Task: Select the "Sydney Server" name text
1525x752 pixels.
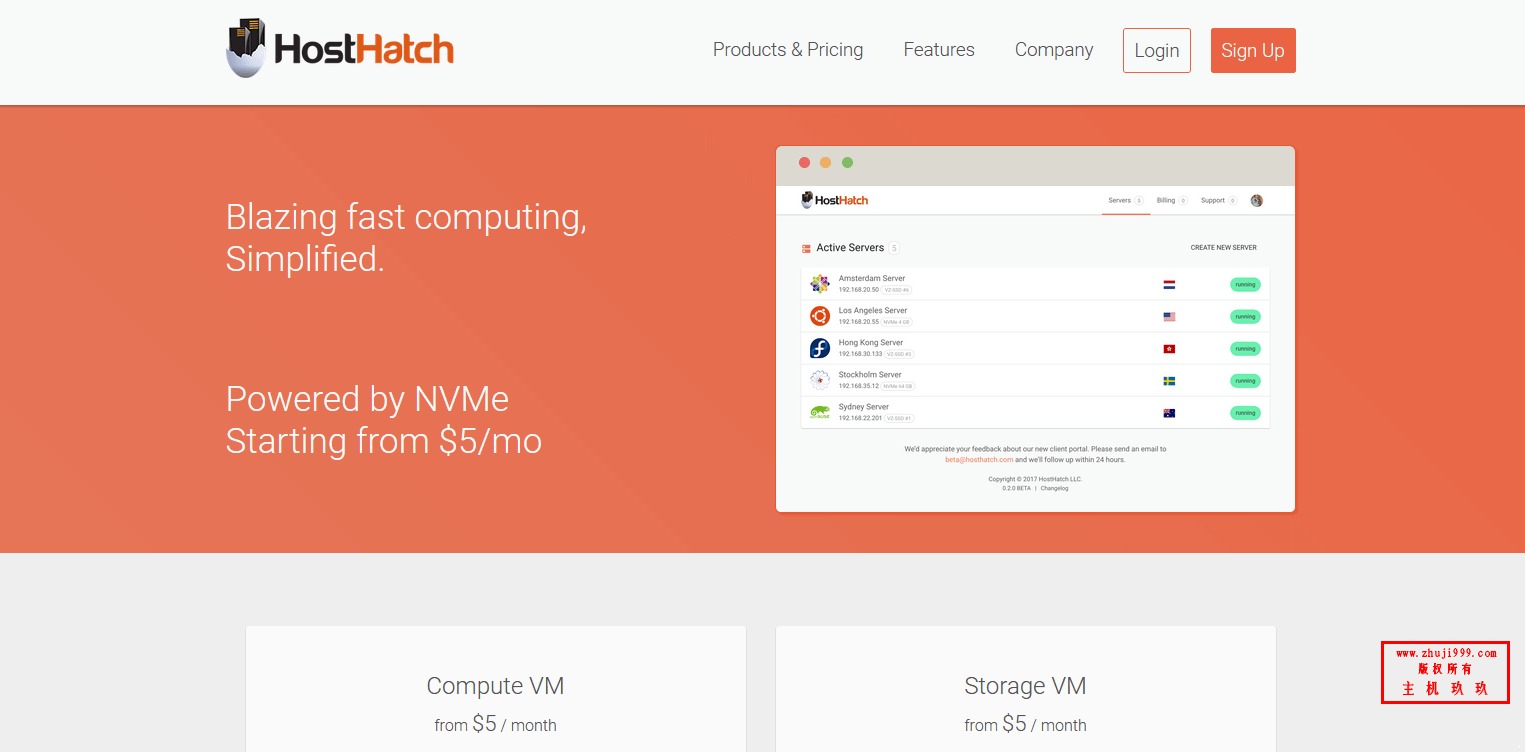Action: 864,407
